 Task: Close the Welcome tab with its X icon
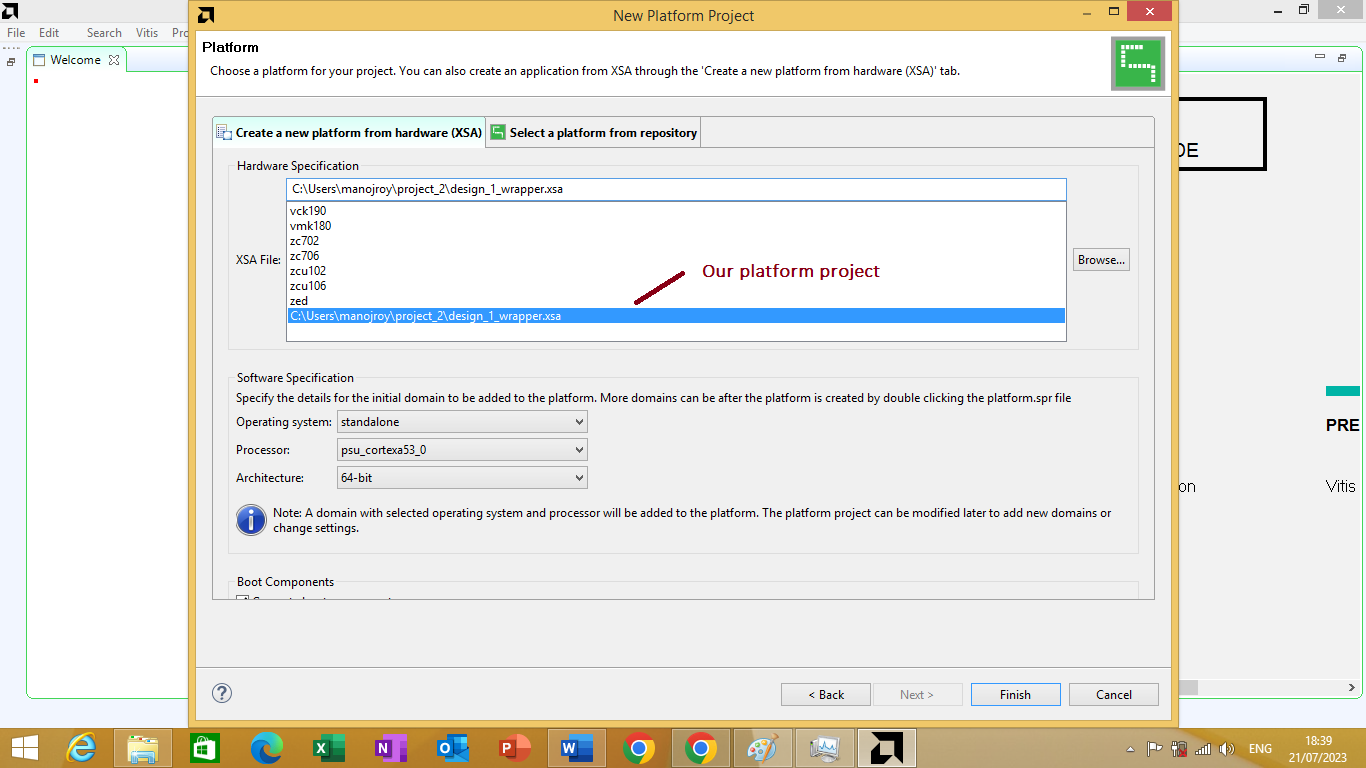pos(114,60)
